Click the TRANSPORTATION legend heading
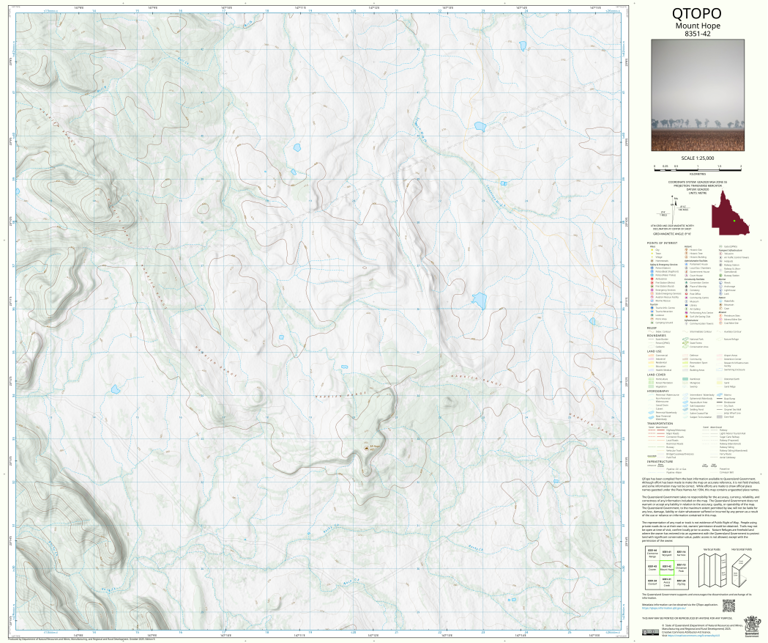This screenshot has width=768, height=643. (x=660, y=424)
